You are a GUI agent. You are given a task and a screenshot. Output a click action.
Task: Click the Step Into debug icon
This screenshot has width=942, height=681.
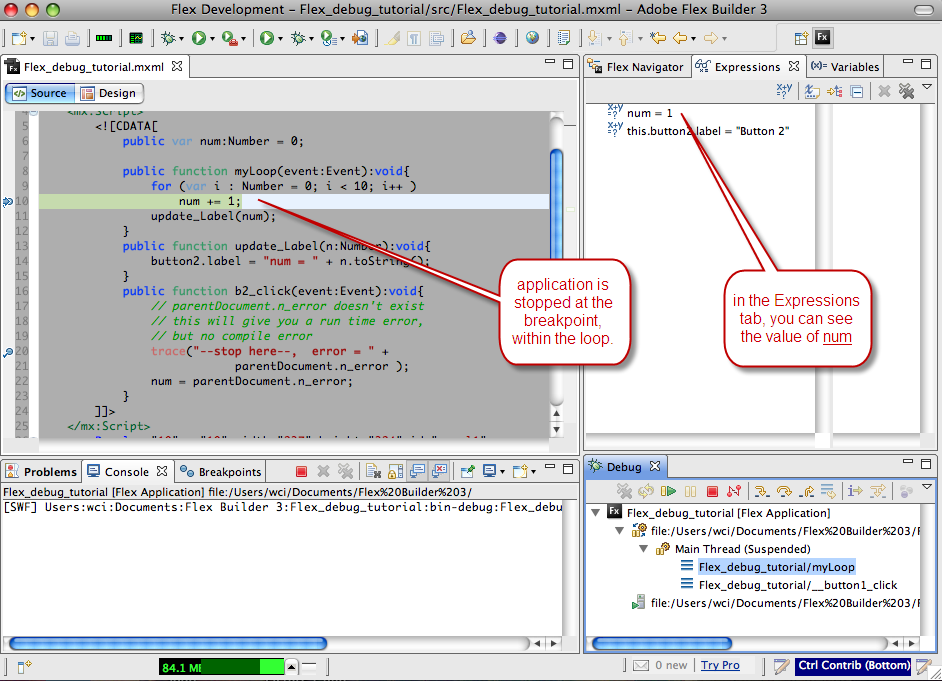pyautogui.click(x=762, y=491)
